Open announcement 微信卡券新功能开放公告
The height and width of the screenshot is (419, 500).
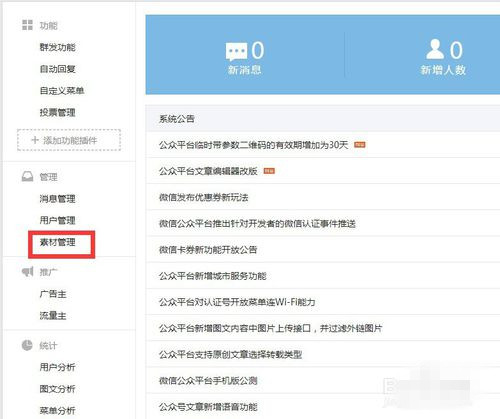click(208, 250)
